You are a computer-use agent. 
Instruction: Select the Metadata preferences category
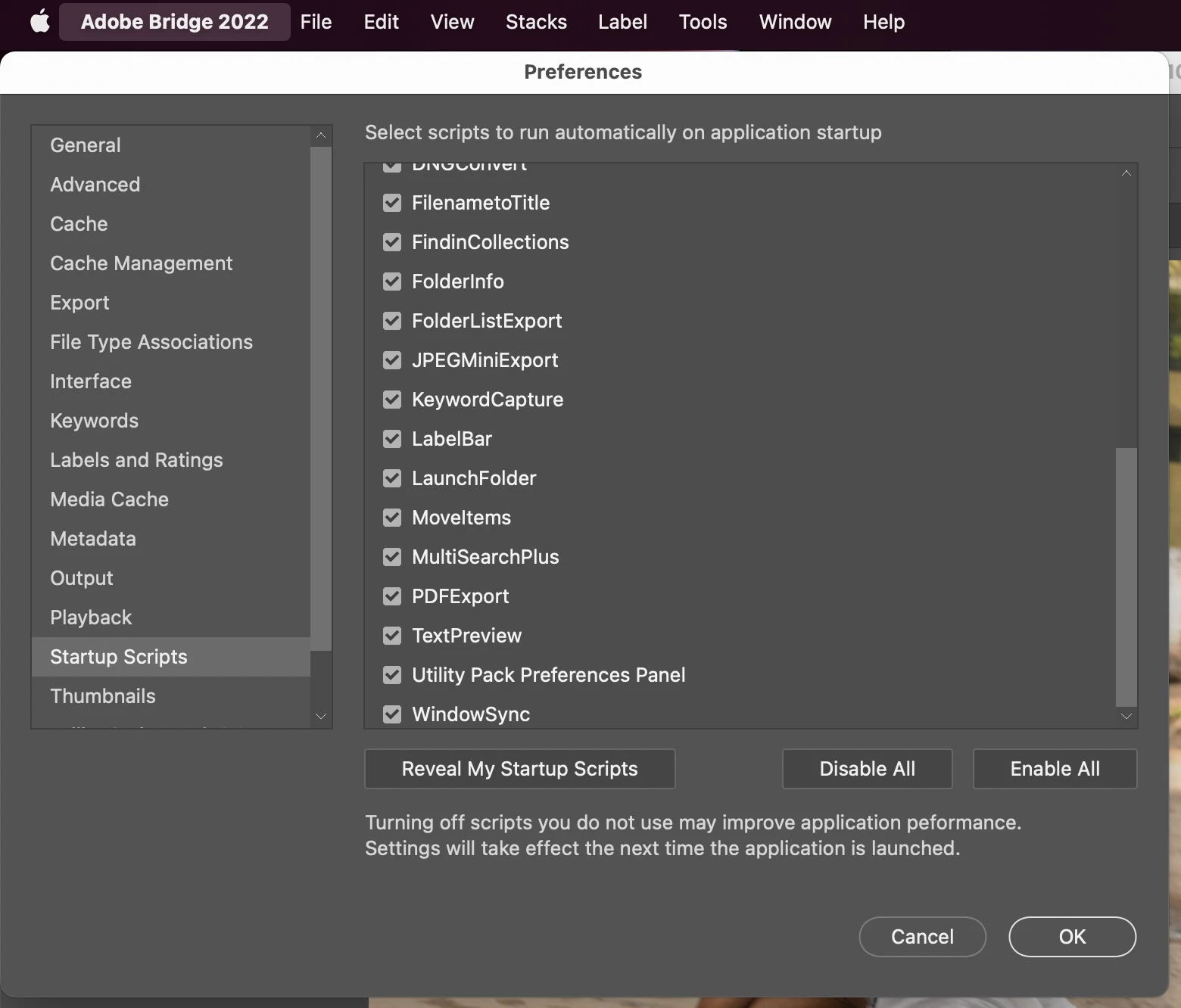tap(171, 539)
